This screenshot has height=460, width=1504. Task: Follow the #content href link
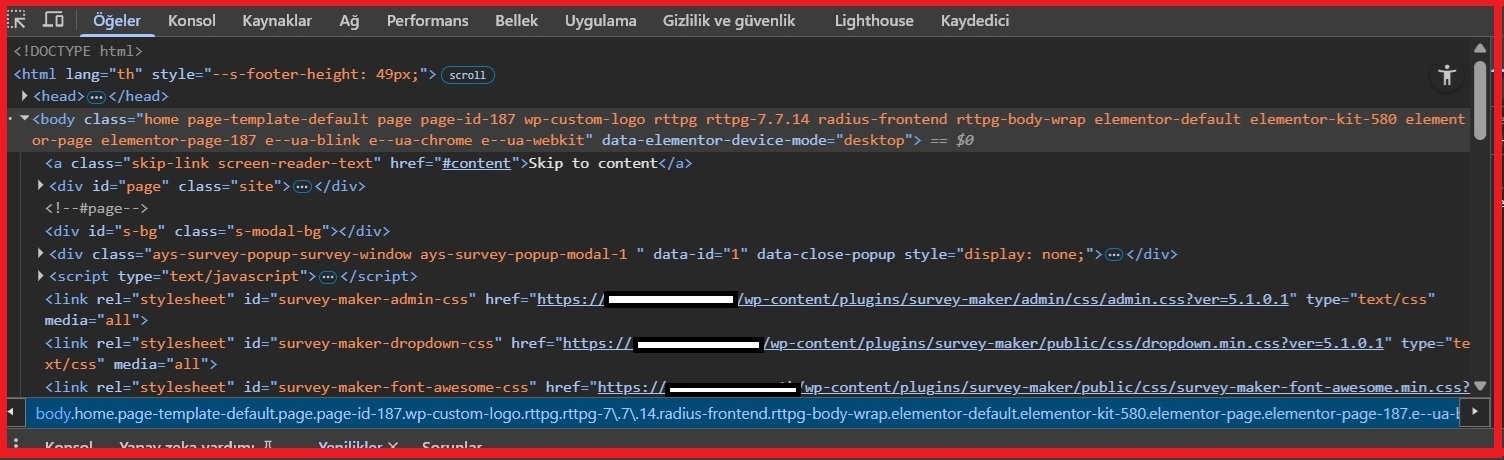[x=479, y=163]
